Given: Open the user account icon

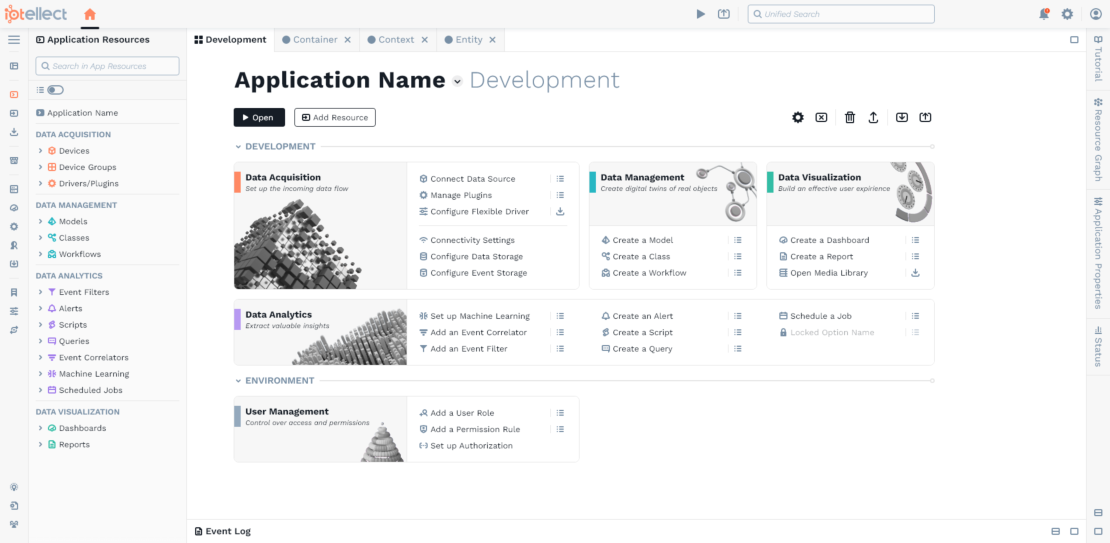Looking at the screenshot, I should click(x=1096, y=14).
